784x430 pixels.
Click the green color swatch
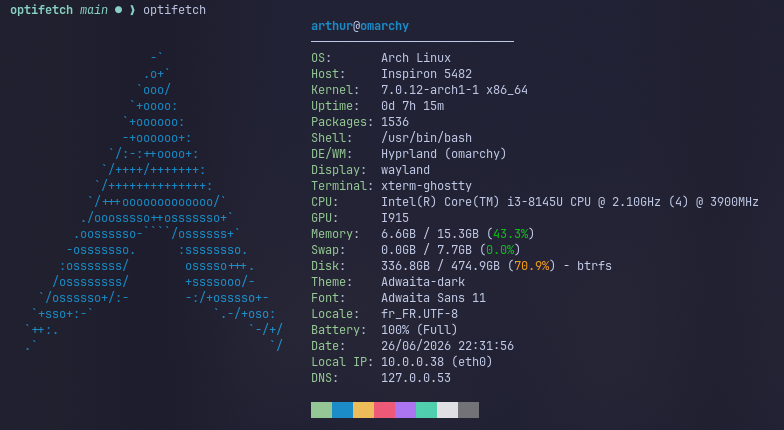[322, 410]
